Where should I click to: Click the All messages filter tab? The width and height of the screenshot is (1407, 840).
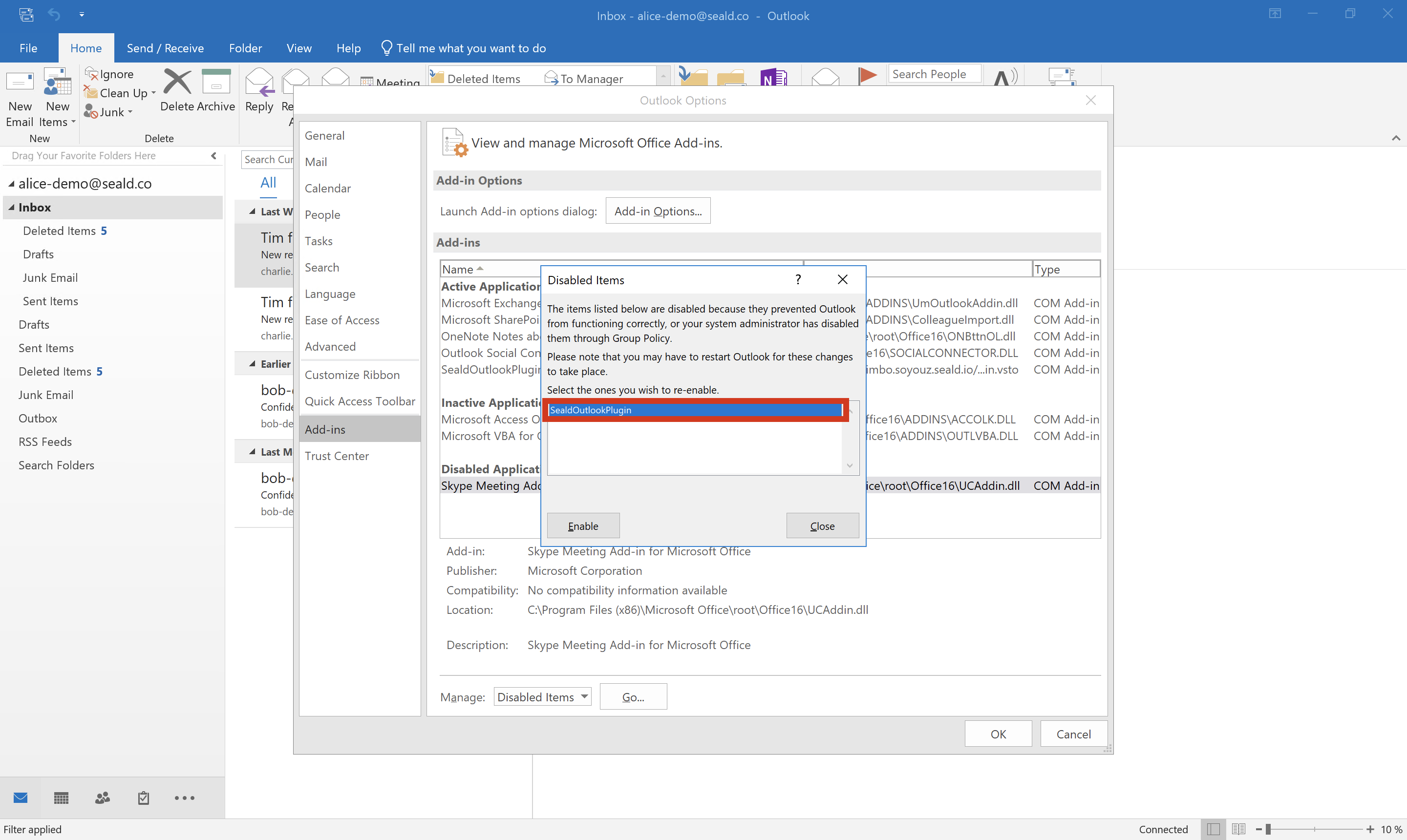(268, 183)
